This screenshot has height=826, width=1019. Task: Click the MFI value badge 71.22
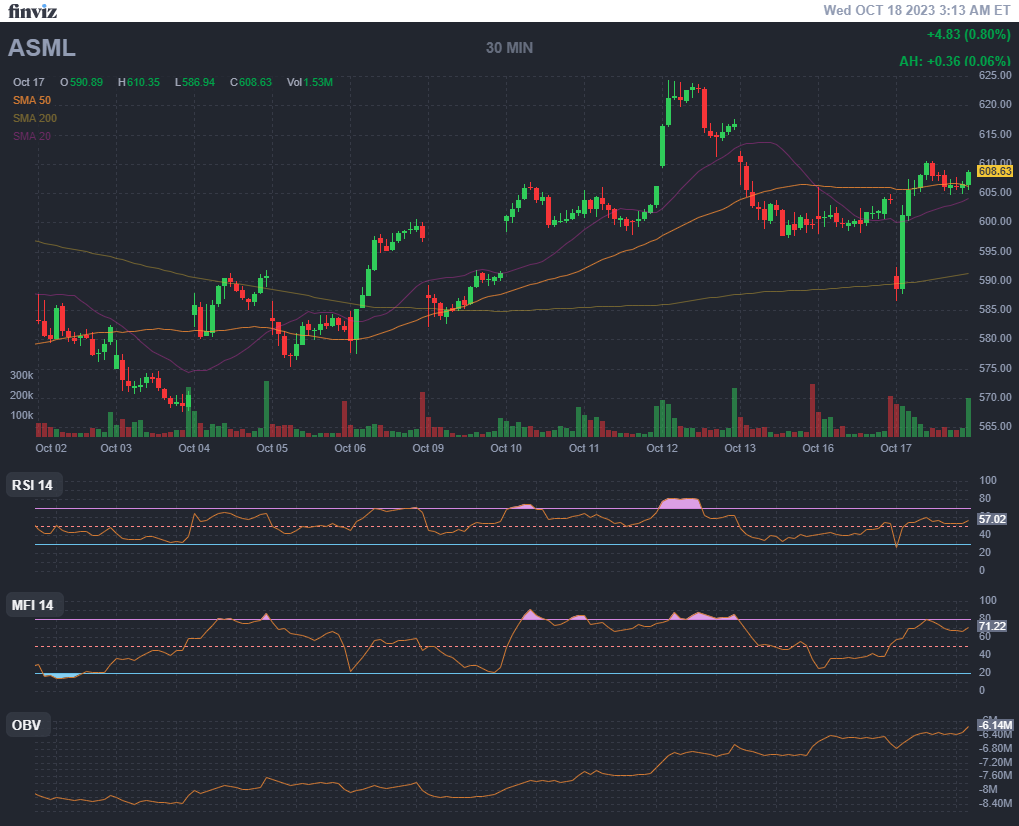(991, 626)
